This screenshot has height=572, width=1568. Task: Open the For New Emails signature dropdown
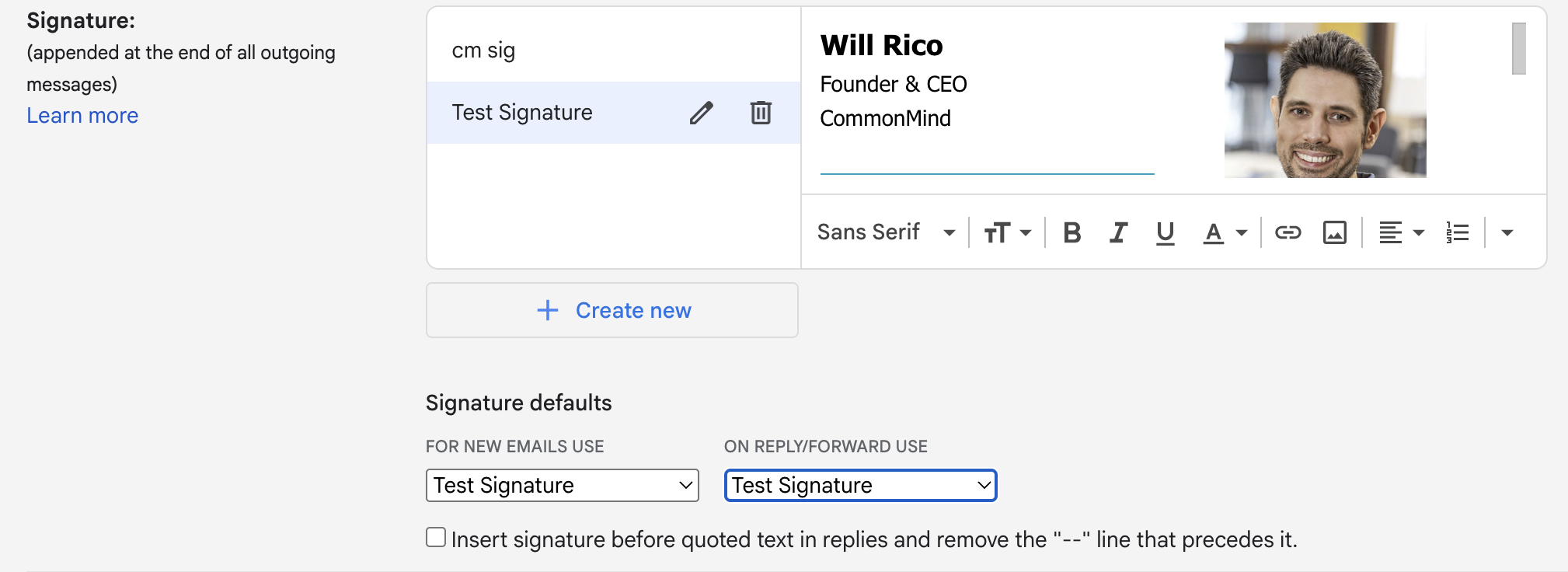[563, 486]
